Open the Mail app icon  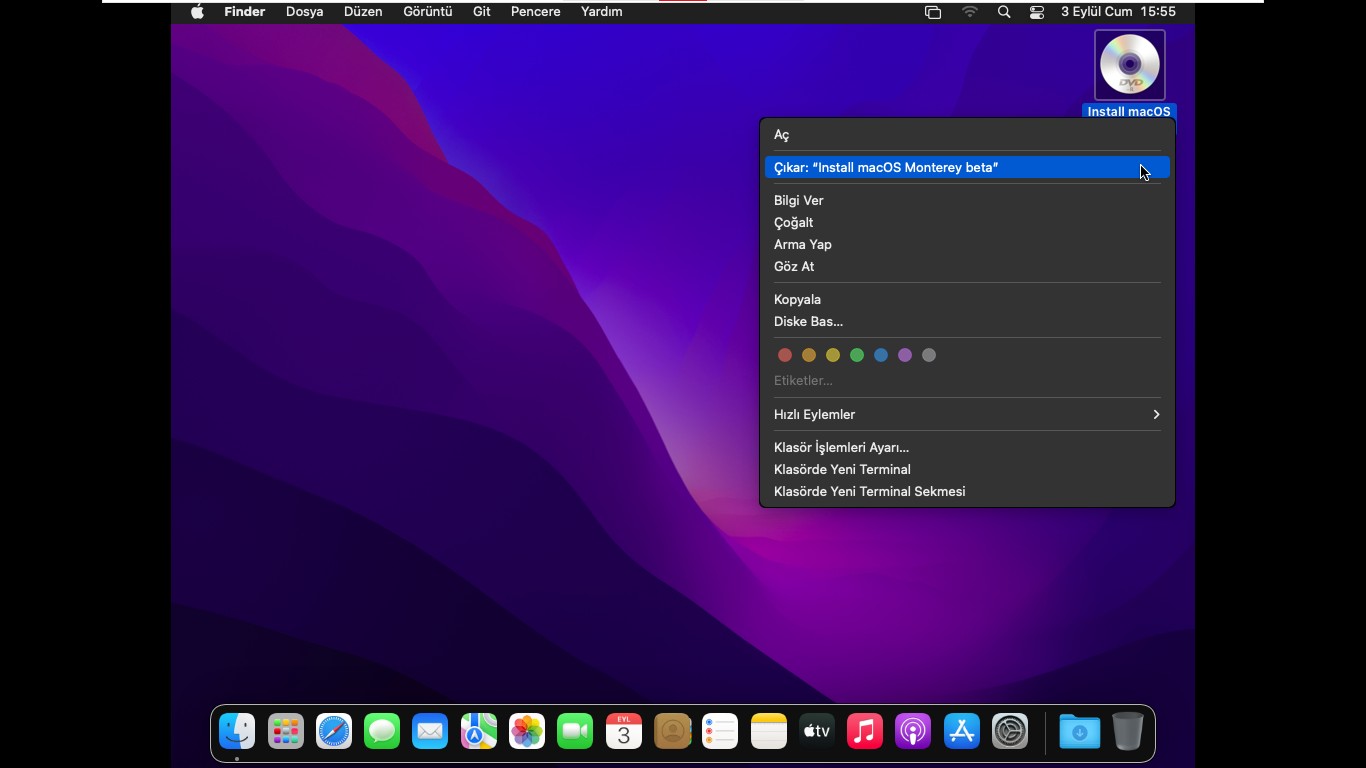tap(430, 732)
